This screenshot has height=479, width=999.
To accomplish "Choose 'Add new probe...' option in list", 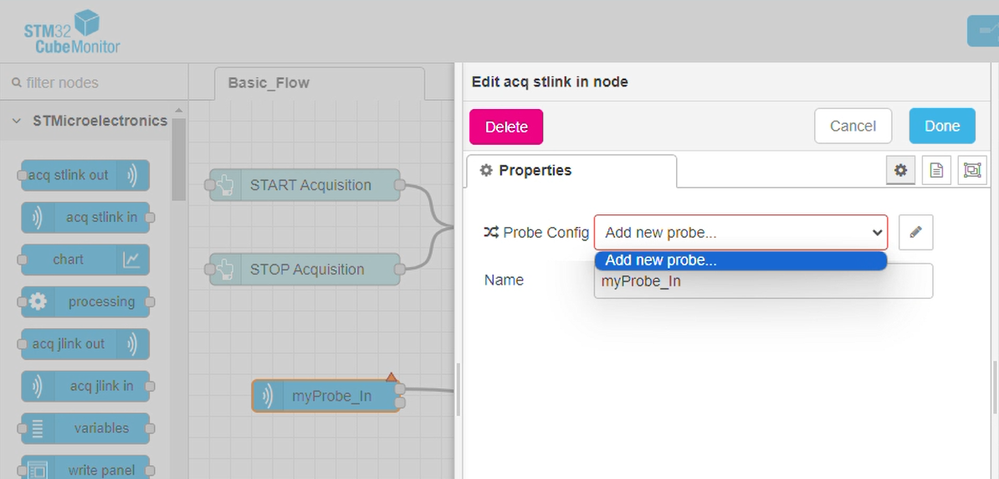I will tap(740, 261).
